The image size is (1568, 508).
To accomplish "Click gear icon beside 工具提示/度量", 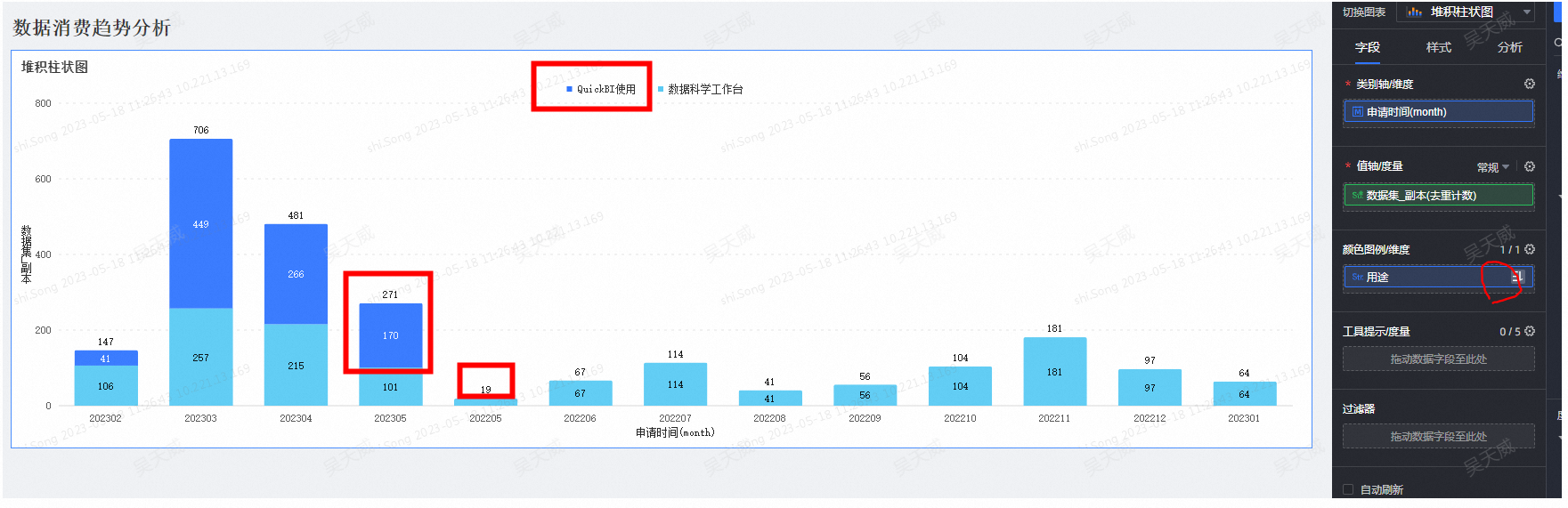I will [x=1529, y=331].
